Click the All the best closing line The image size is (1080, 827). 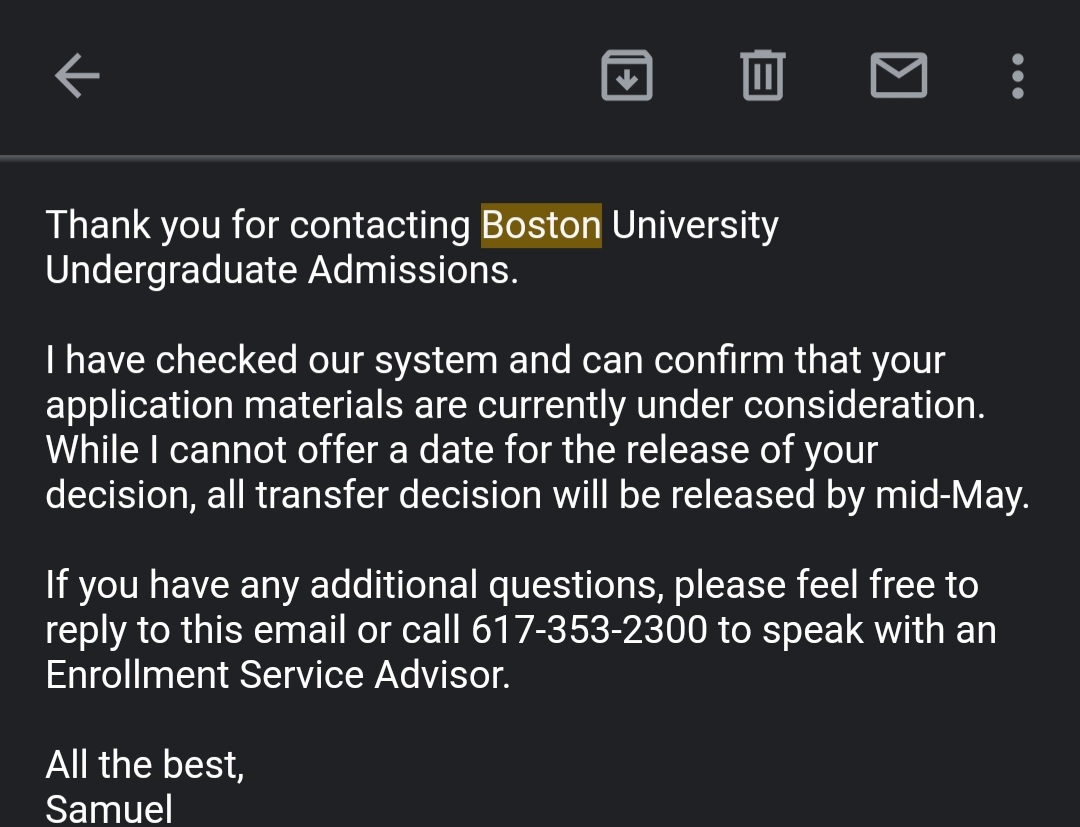click(144, 765)
